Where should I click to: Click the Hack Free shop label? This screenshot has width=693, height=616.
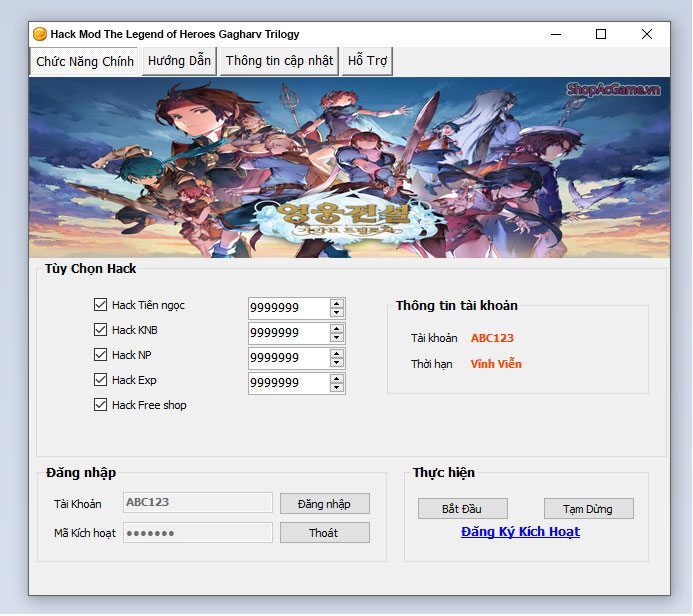[149, 405]
